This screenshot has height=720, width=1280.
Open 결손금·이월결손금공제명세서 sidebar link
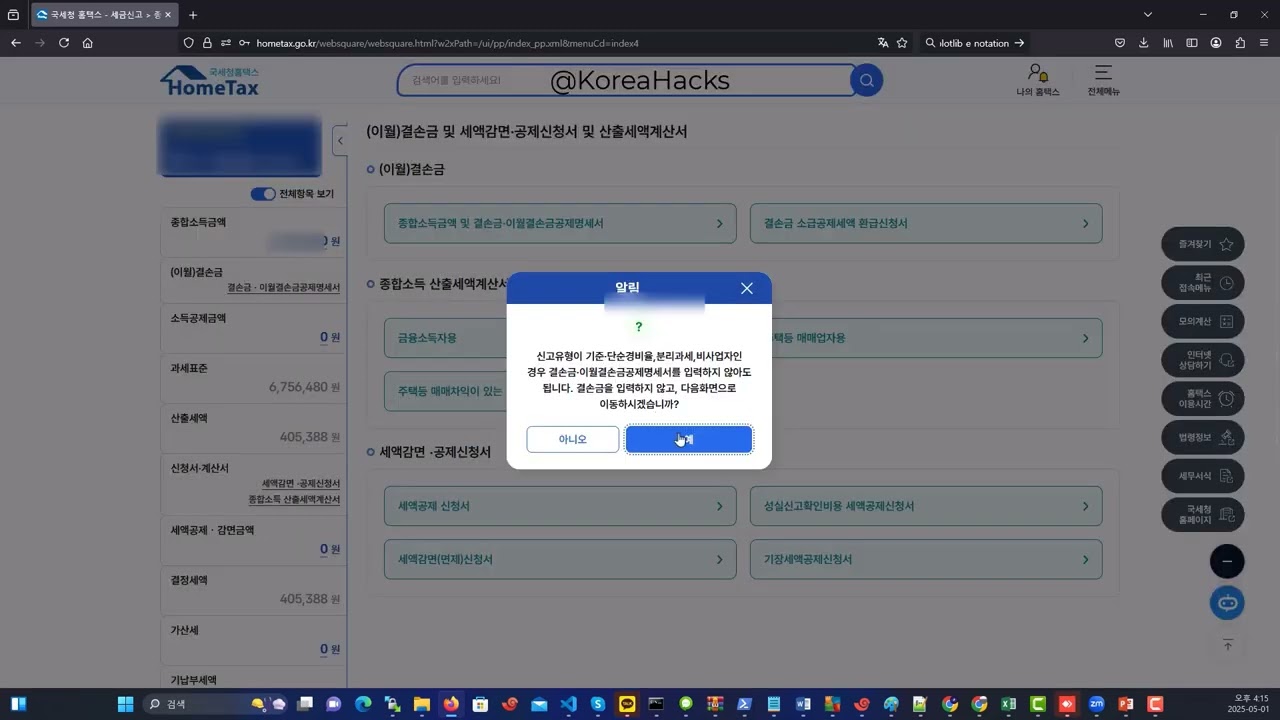pyautogui.click(x=284, y=287)
